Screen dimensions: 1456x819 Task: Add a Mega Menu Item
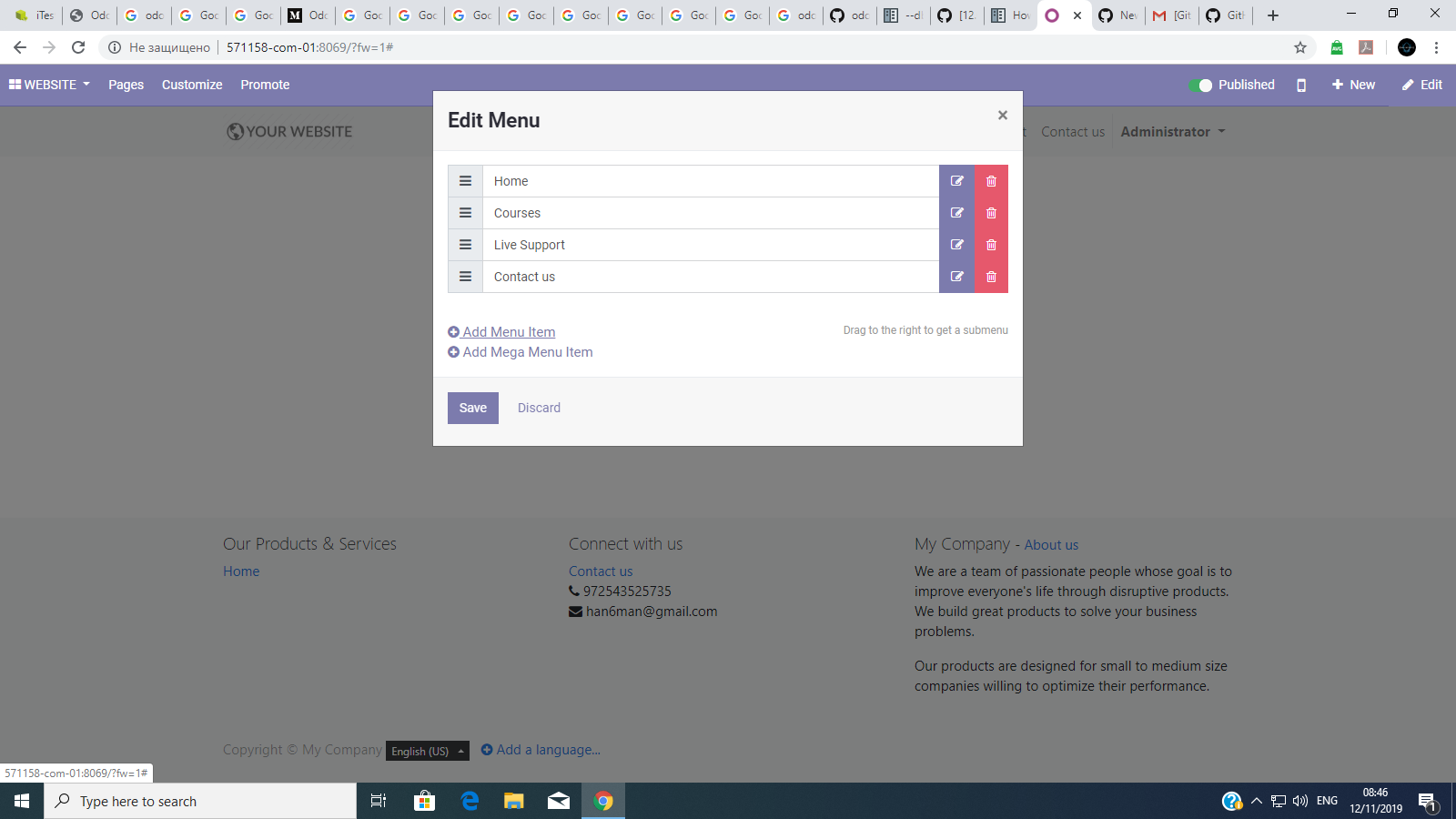(521, 352)
